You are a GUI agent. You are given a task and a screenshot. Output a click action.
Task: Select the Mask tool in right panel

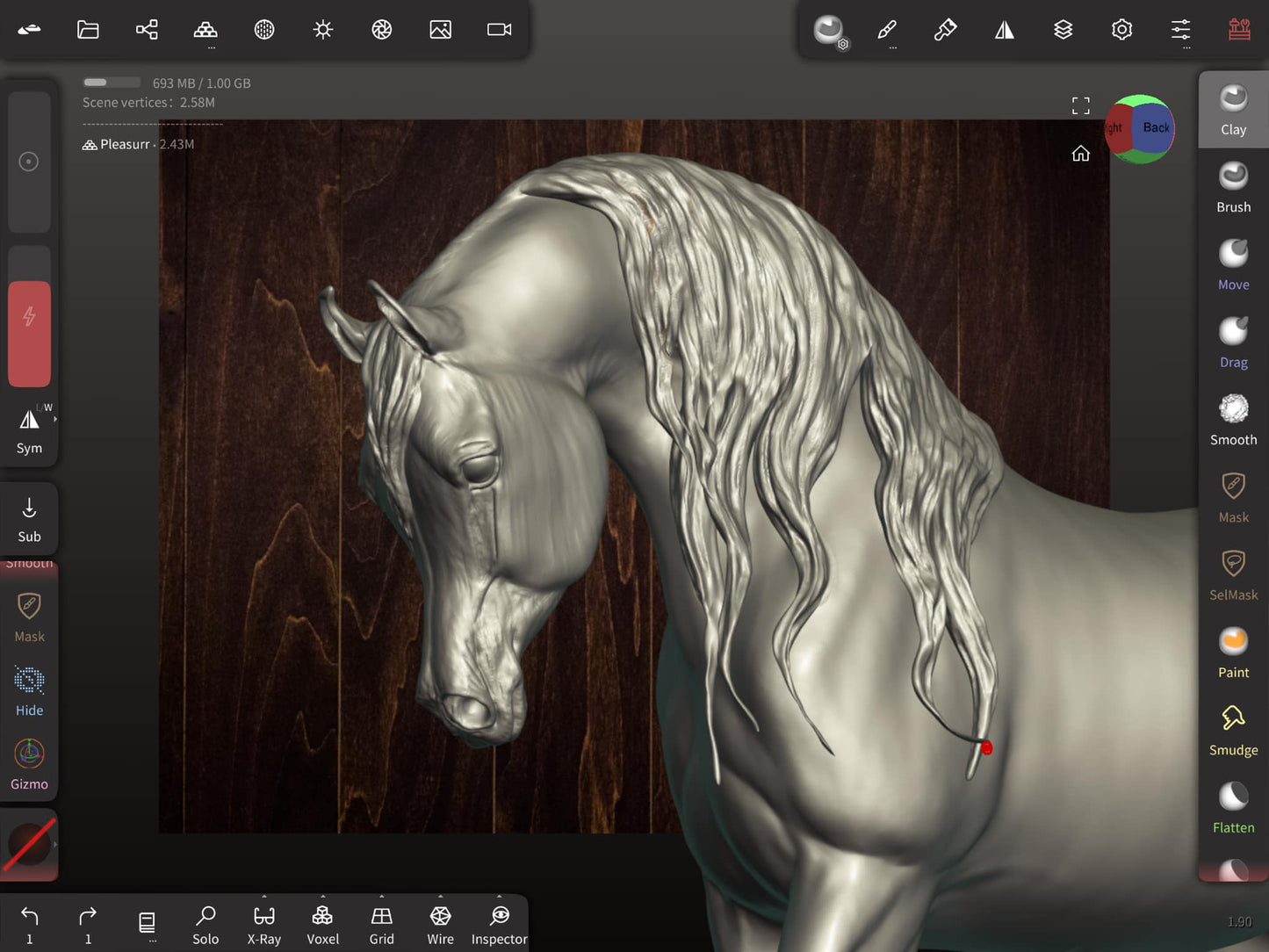[1233, 497]
